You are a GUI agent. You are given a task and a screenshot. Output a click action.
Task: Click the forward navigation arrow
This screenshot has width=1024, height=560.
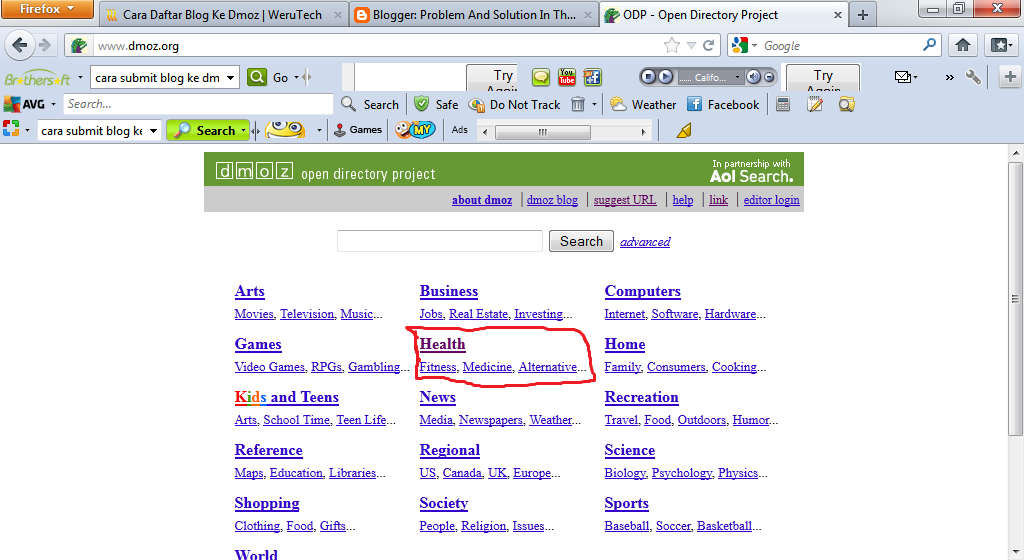44,45
